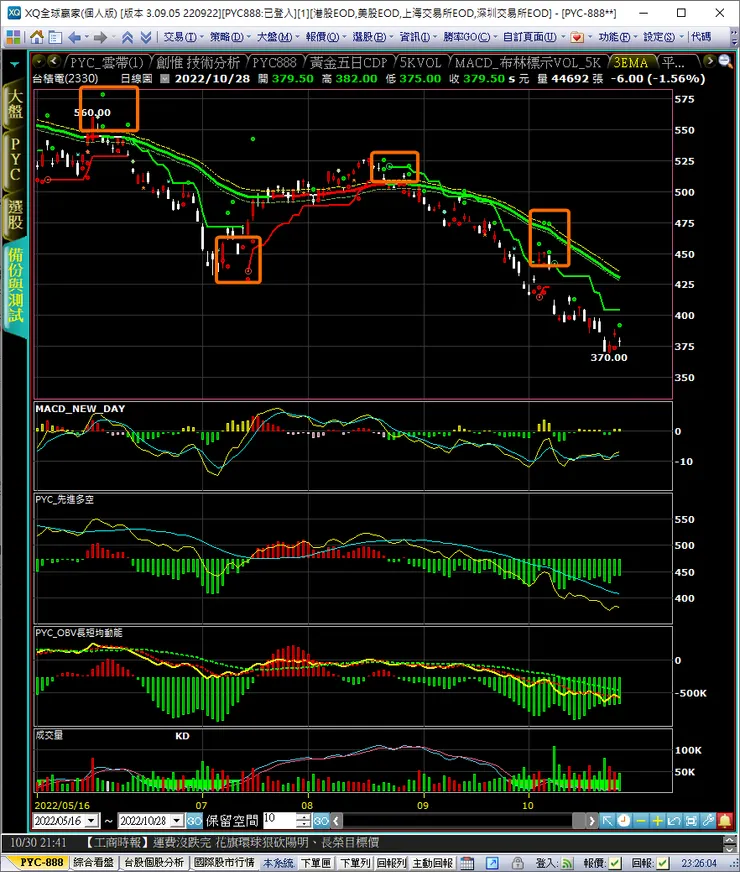Click the magnifier search icon near tabs
Viewport: 740px width, 872px height.
725,61
